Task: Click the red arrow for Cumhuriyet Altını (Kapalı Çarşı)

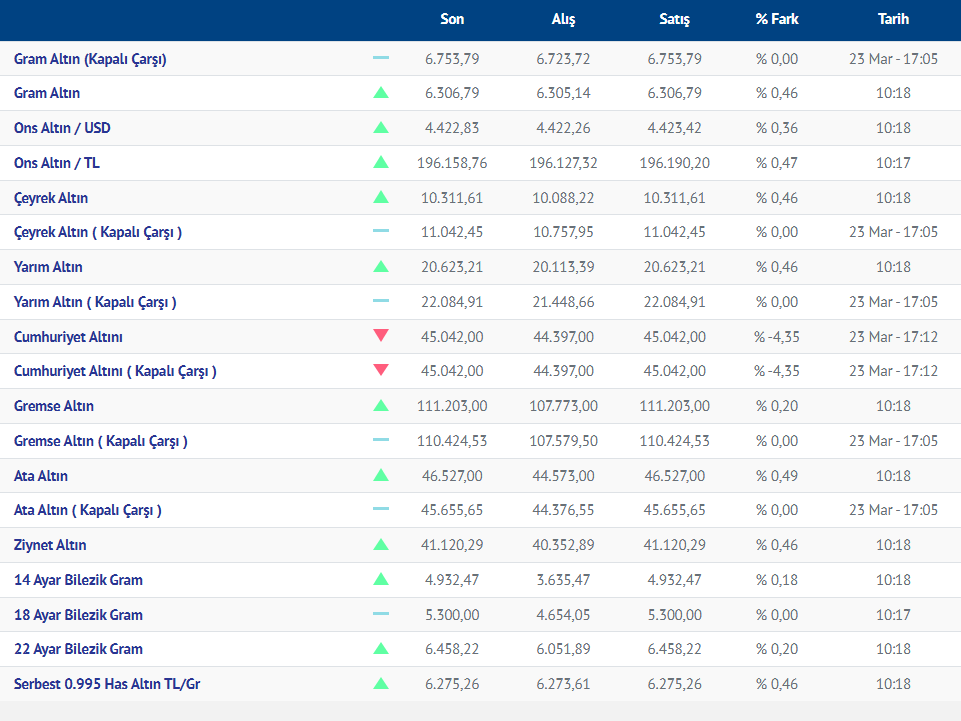Action: pyautogui.click(x=380, y=371)
